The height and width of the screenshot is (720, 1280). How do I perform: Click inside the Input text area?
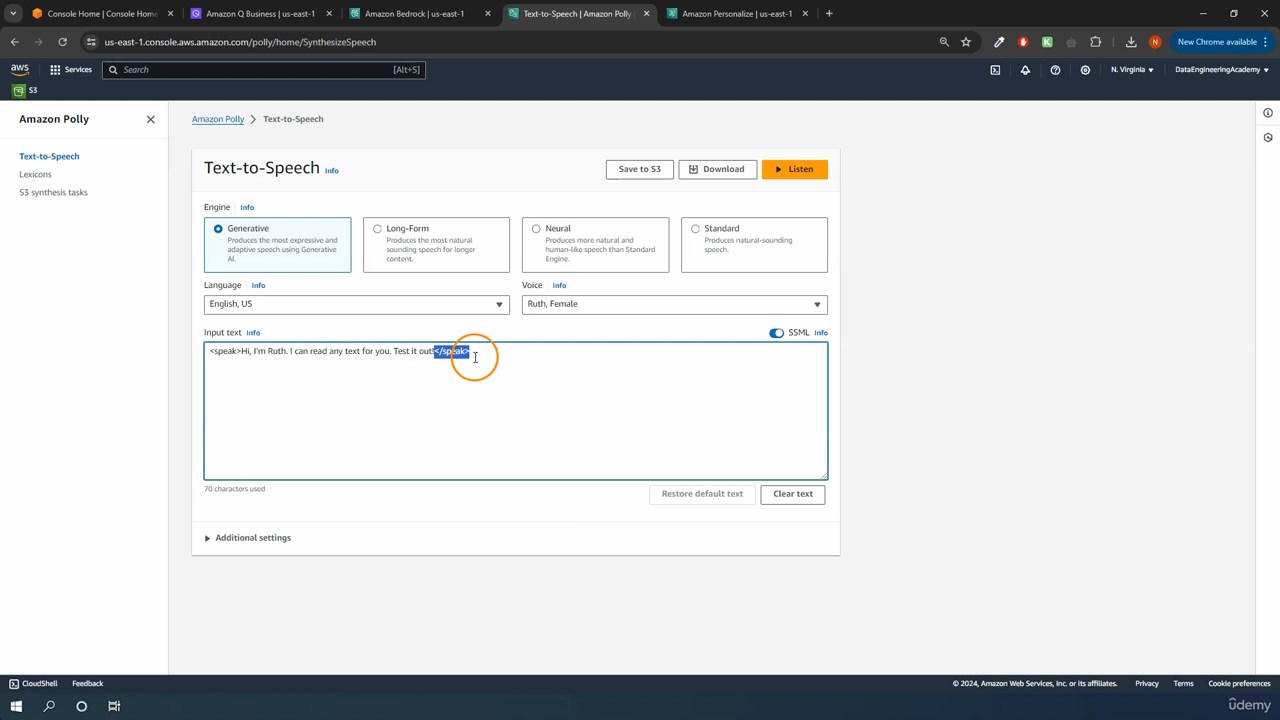point(516,411)
